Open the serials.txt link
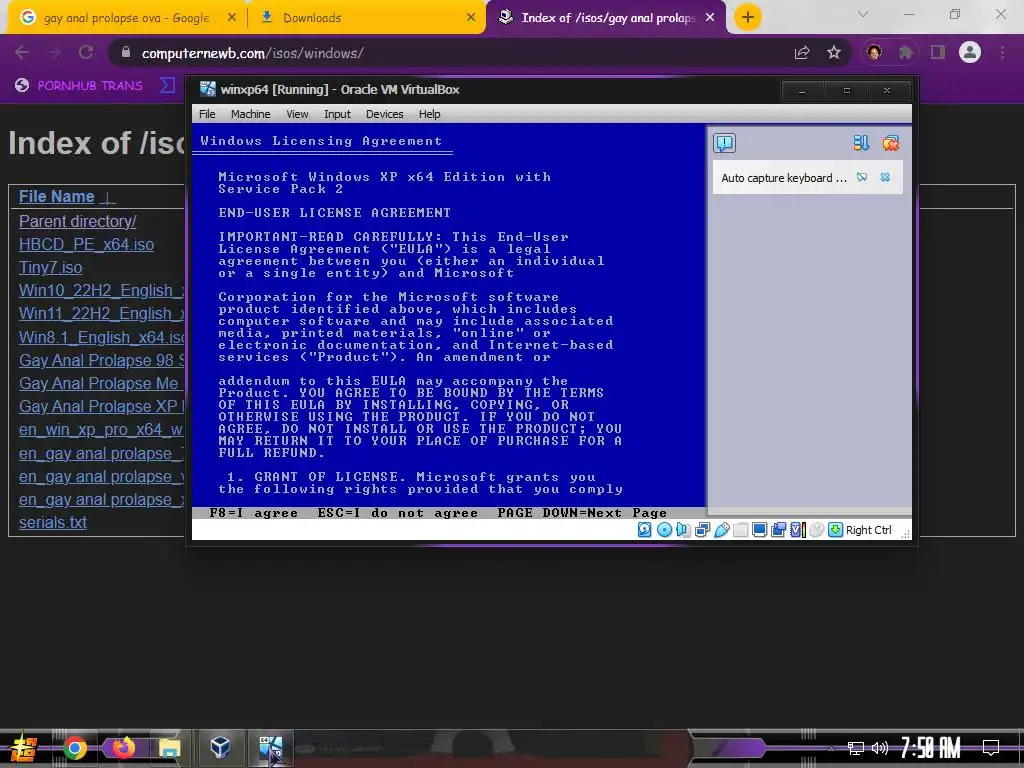This screenshot has height=768, width=1024. (x=53, y=522)
